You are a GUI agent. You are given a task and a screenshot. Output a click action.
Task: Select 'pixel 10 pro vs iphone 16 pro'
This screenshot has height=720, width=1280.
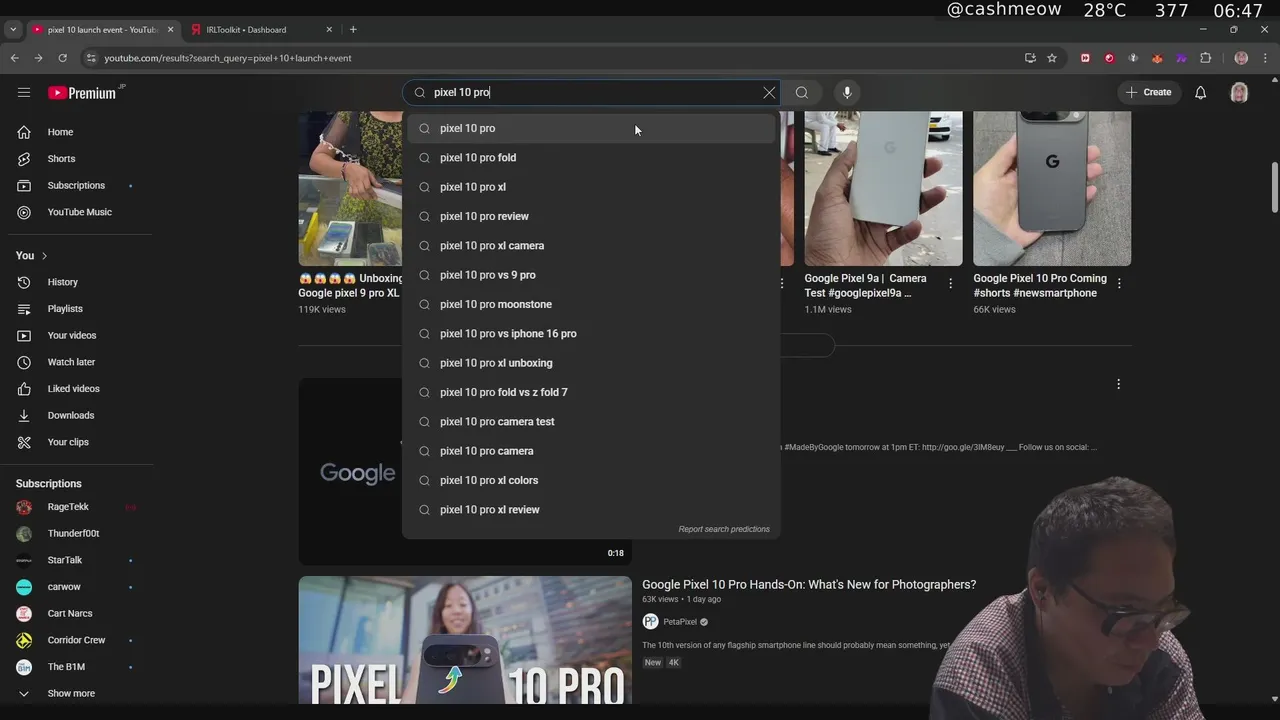point(591,334)
